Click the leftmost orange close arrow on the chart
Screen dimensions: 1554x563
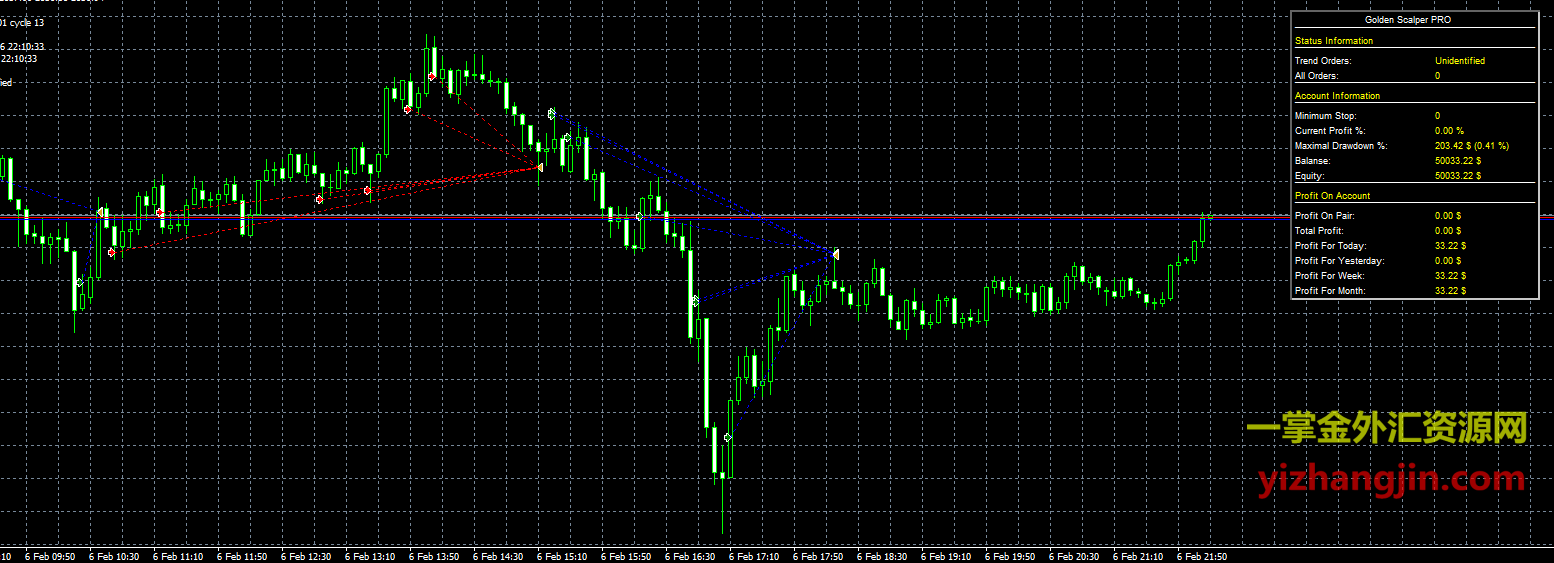click(100, 211)
